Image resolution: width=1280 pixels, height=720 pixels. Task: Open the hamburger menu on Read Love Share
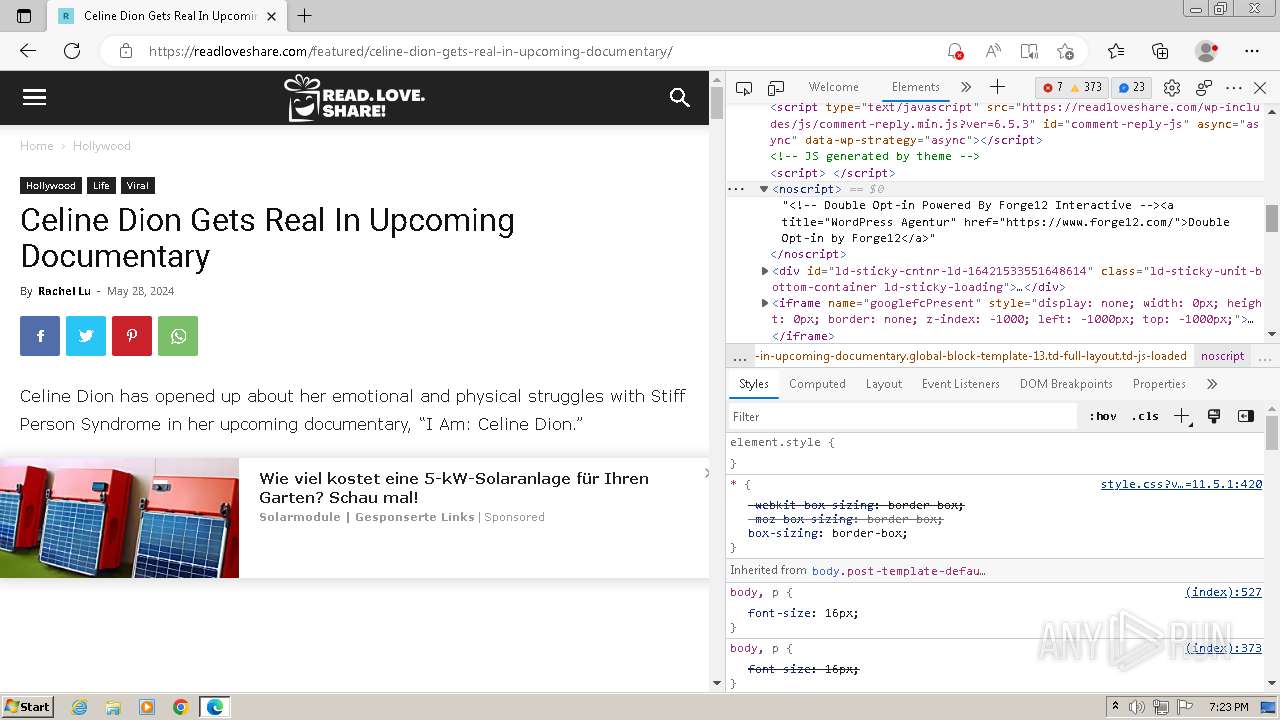34,97
